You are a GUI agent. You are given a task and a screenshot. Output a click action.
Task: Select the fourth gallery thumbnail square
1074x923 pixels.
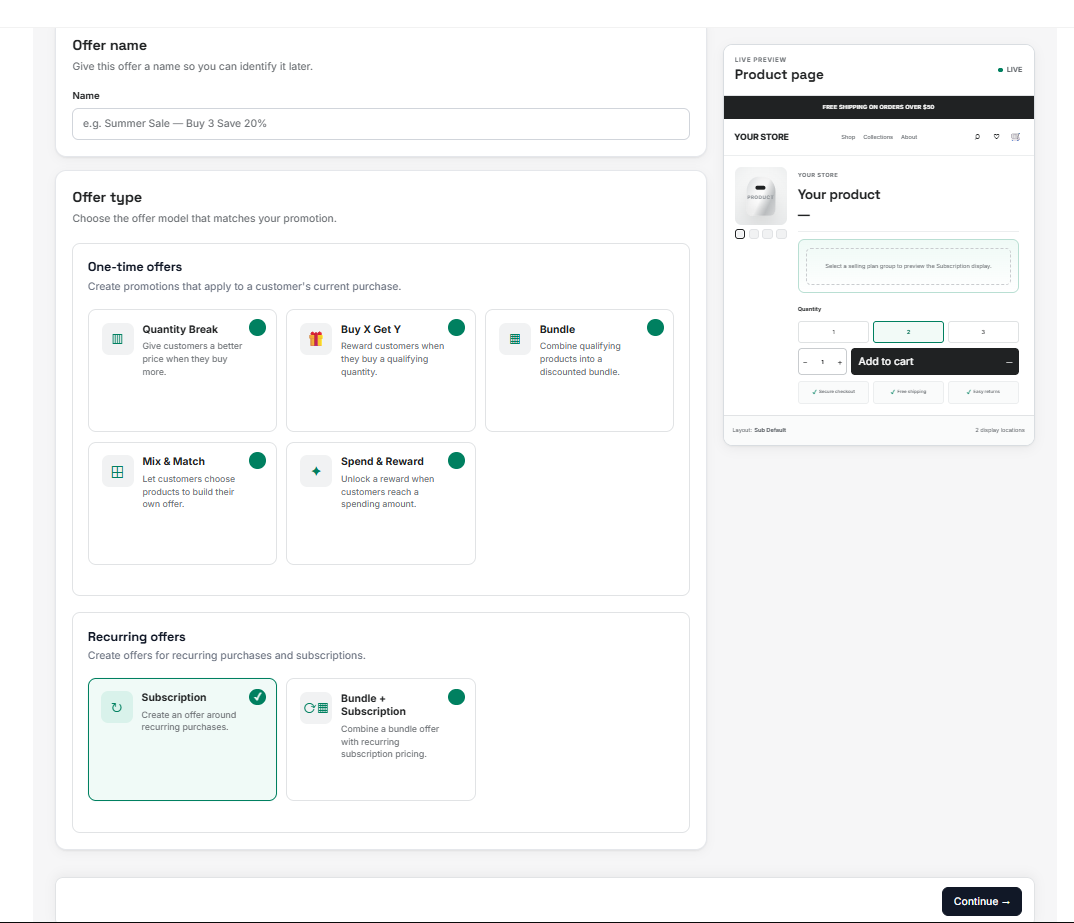pyautogui.click(x=781, y=234)
